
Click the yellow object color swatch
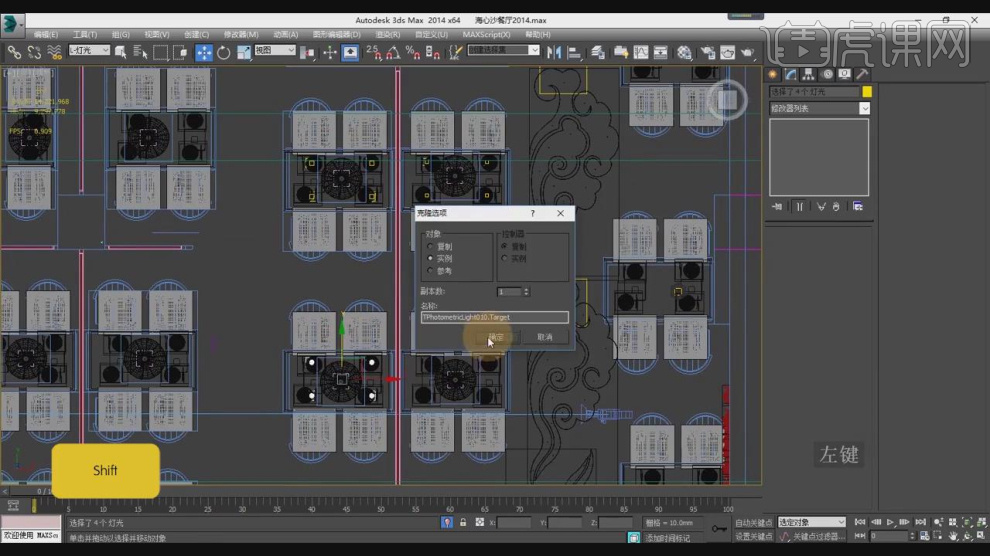[867, 92]
